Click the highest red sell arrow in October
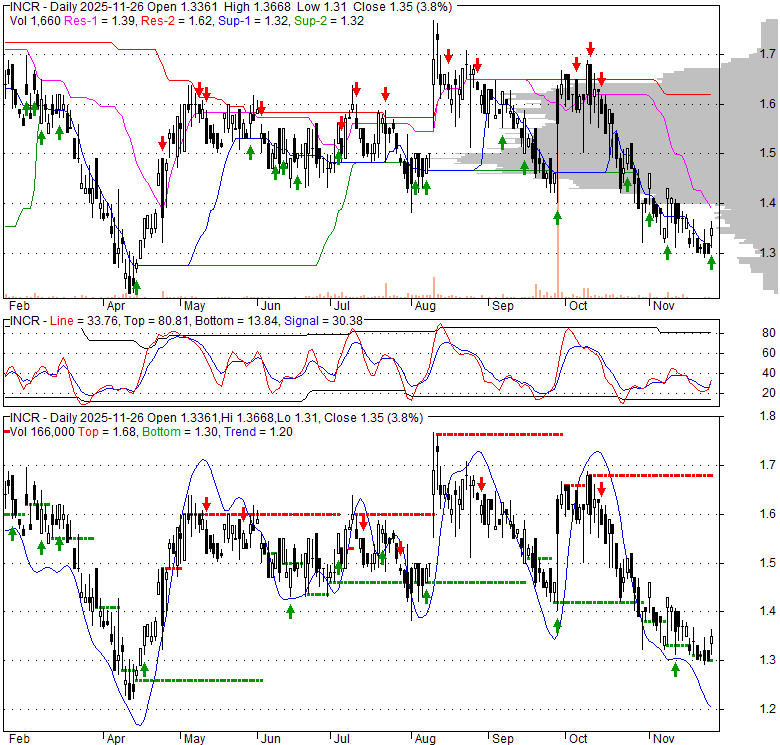The height and width of the screenshot is (745, 780). [x=590, y=48]
